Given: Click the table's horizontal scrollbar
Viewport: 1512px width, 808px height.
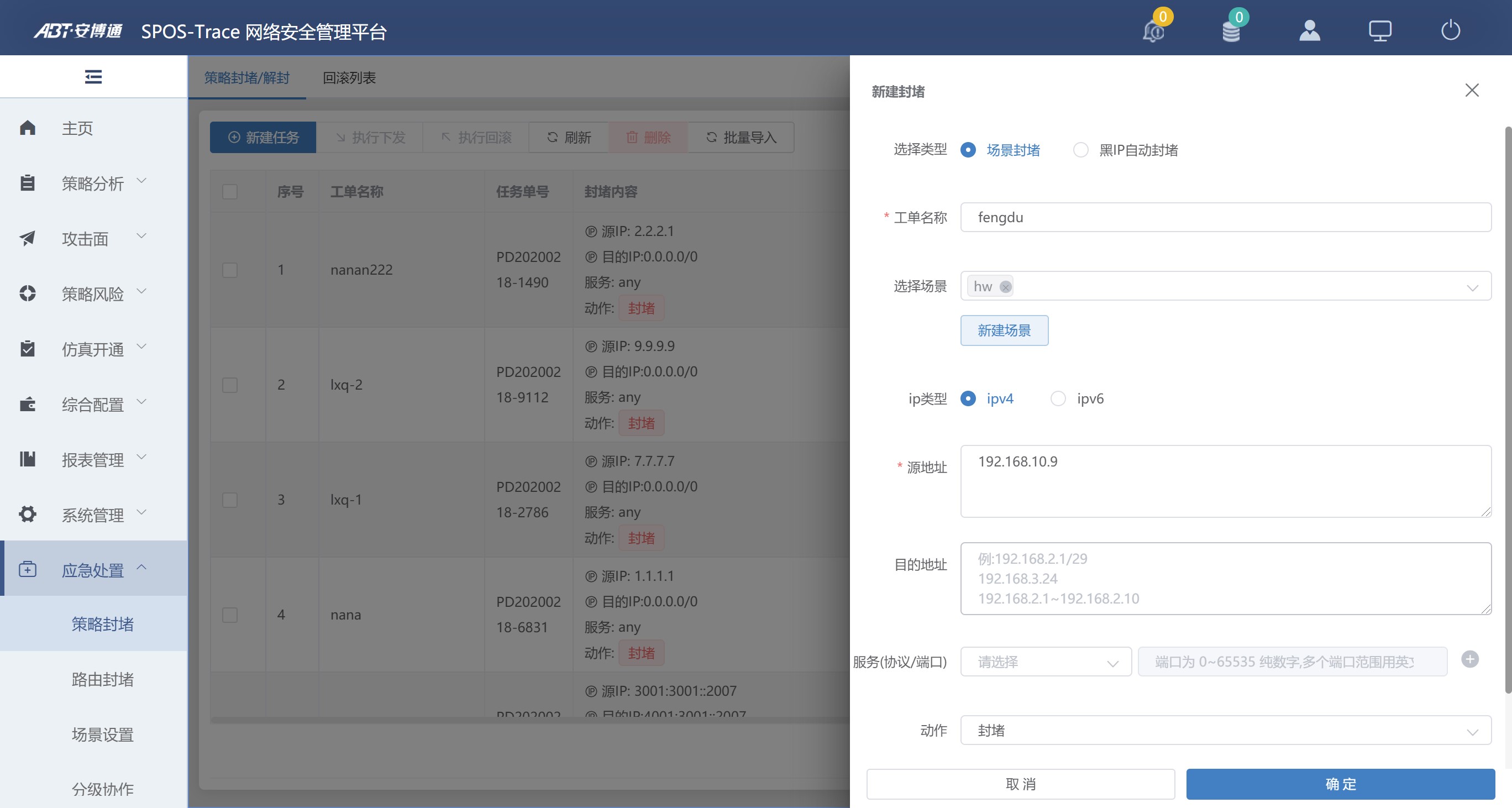Looking at the screenshot, I should pos(530,720).
